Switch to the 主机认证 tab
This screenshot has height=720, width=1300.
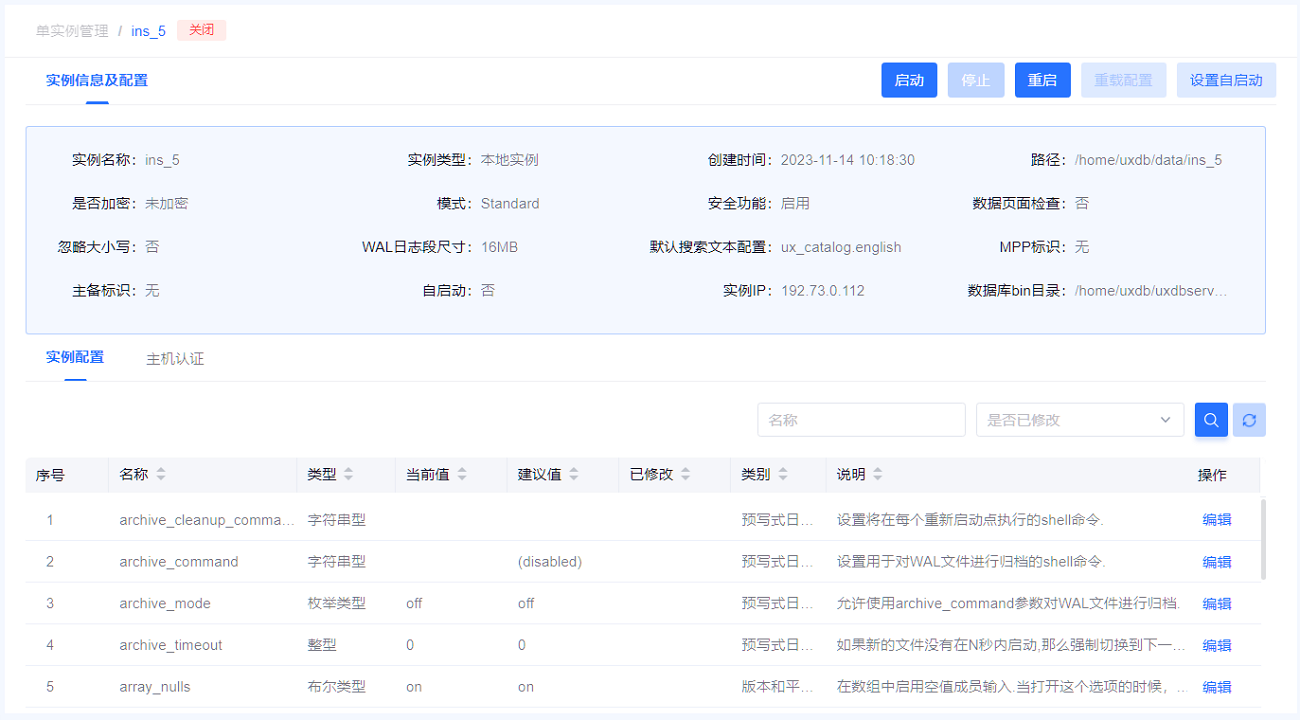click(175, 358)
